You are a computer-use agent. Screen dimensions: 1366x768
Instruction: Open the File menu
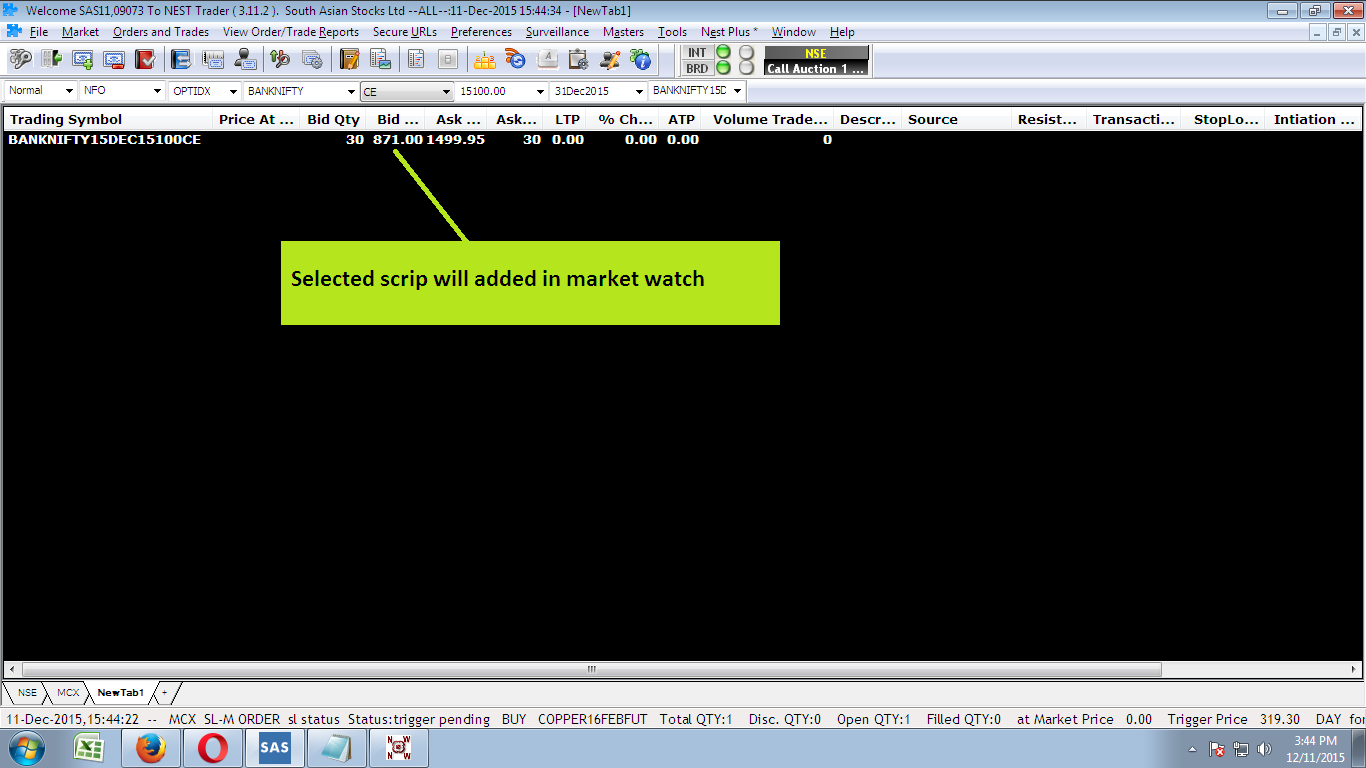click(x=39, y=32)
